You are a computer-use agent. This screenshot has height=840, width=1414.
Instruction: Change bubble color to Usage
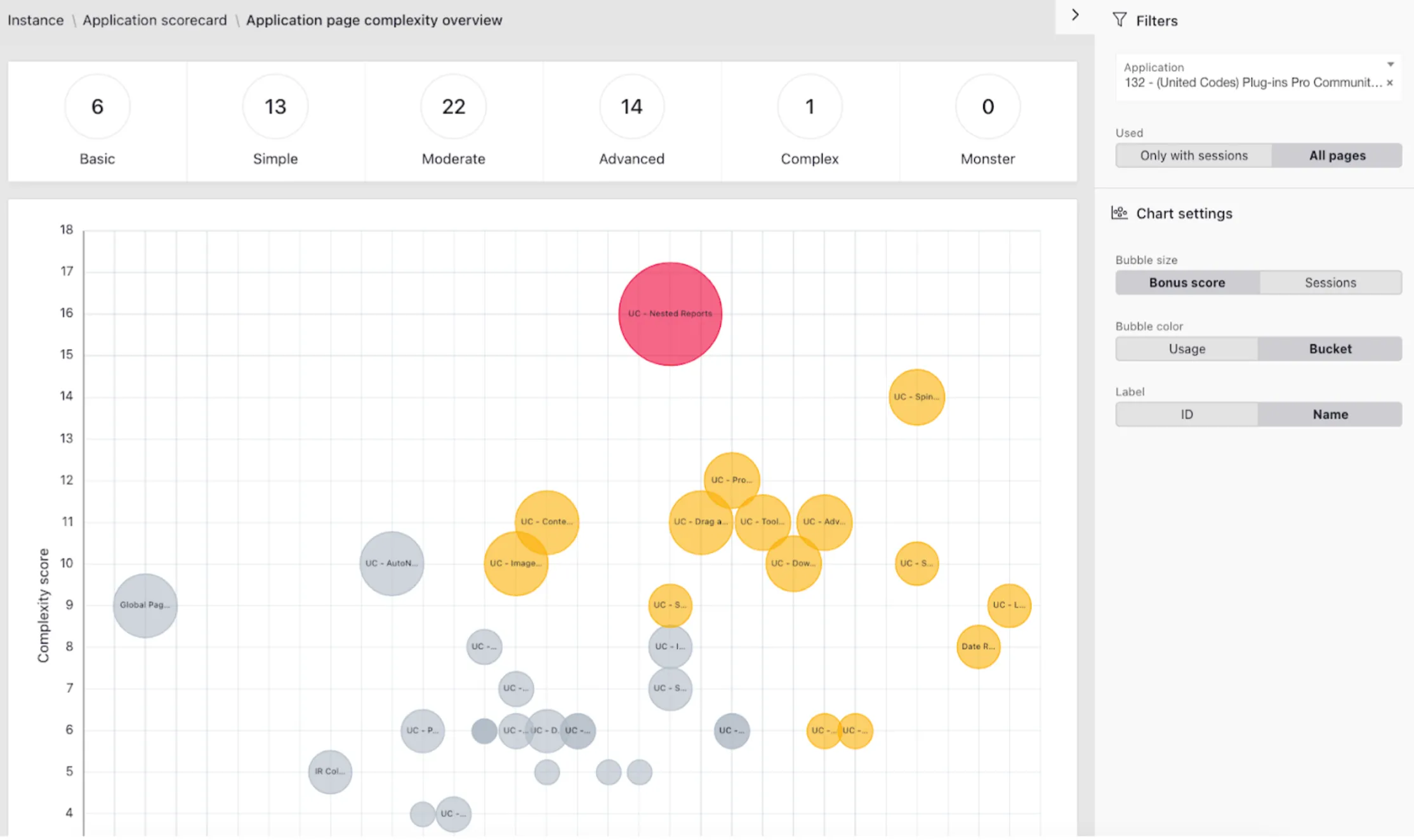(x=1187, y=349)
